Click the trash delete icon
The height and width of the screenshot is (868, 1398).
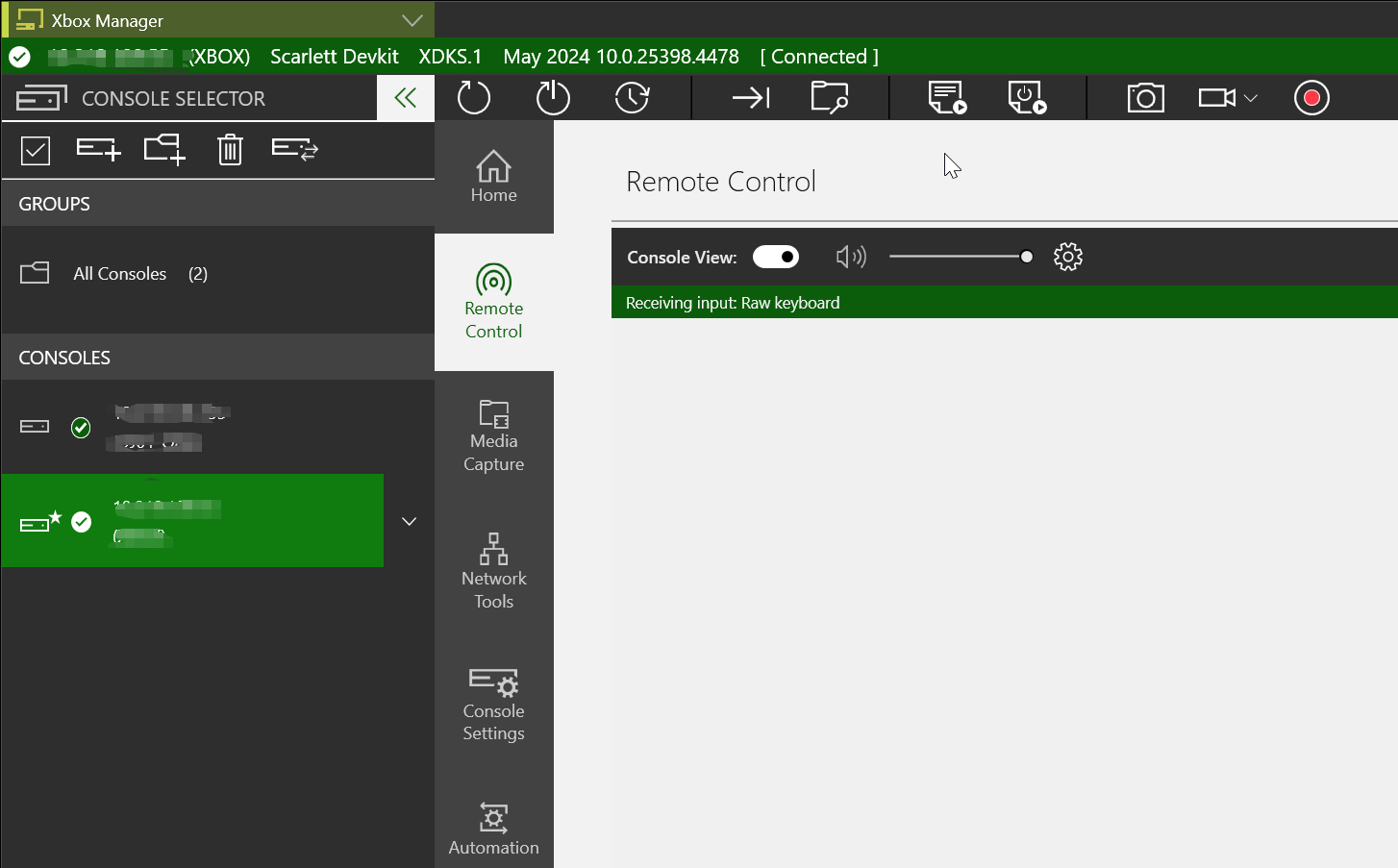(x=230, y=149)
